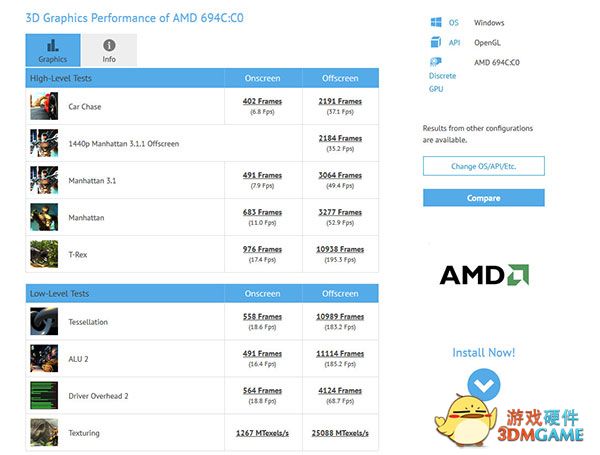600x455 pixels.
Task: Click the 1440p Manhattan 3.1.1 Offscreen label
Action: click(x=124, y=144)
